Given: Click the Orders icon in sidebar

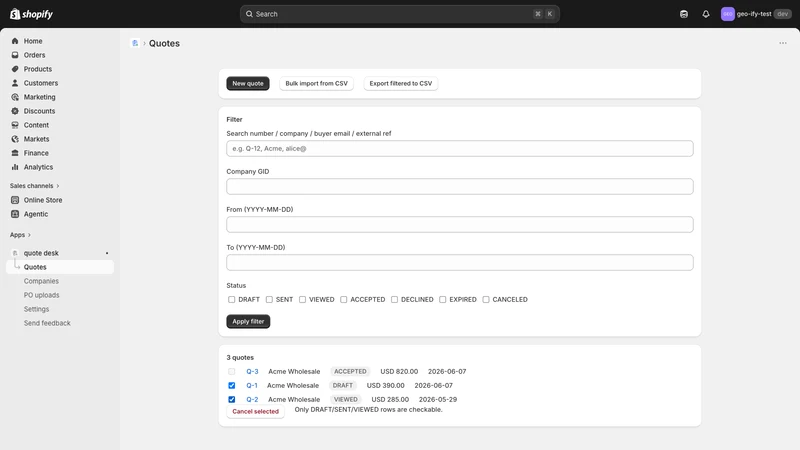Looking at the screenshot, I should tap(15, 55).
